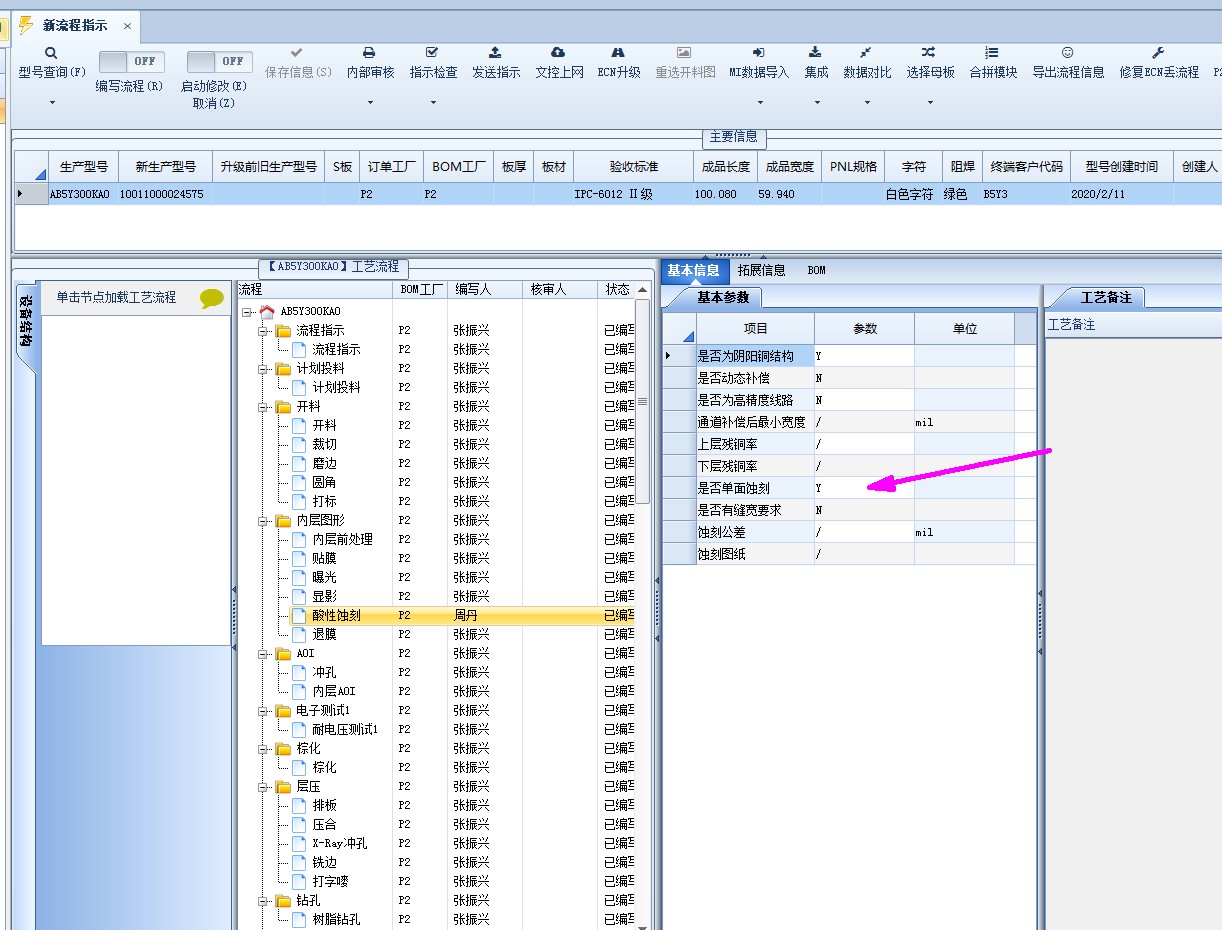Collapse the 计划投料 tree folder
The image size is (1222, 930).
point(263,369)
